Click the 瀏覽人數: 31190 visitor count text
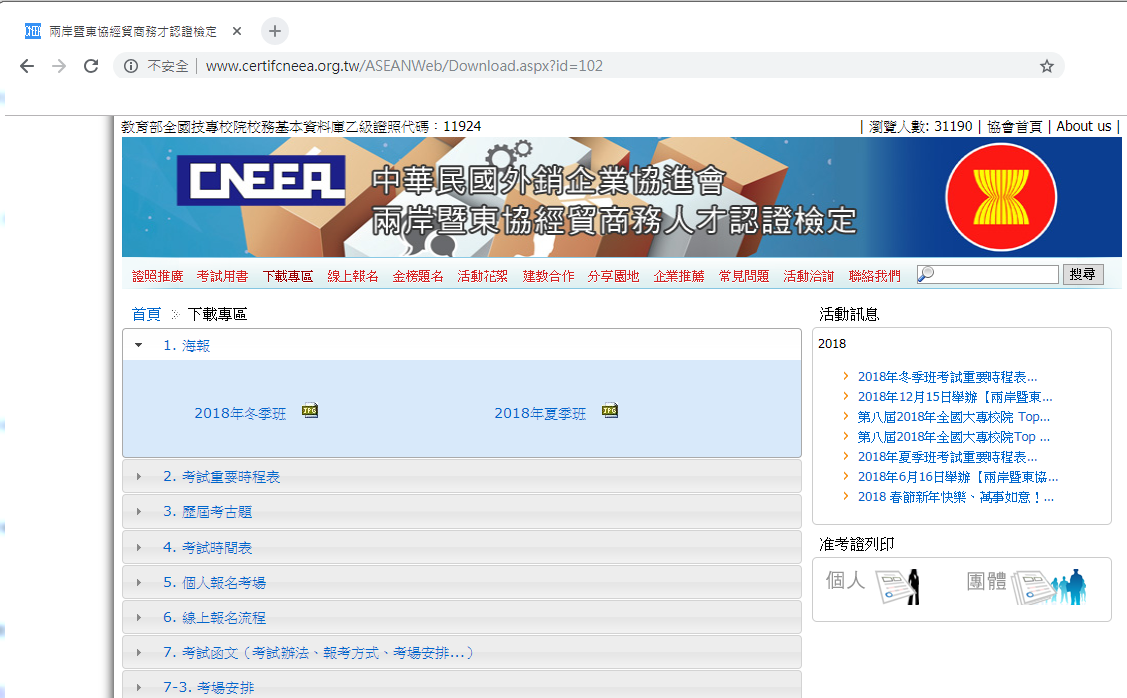 tap(920, 127)
